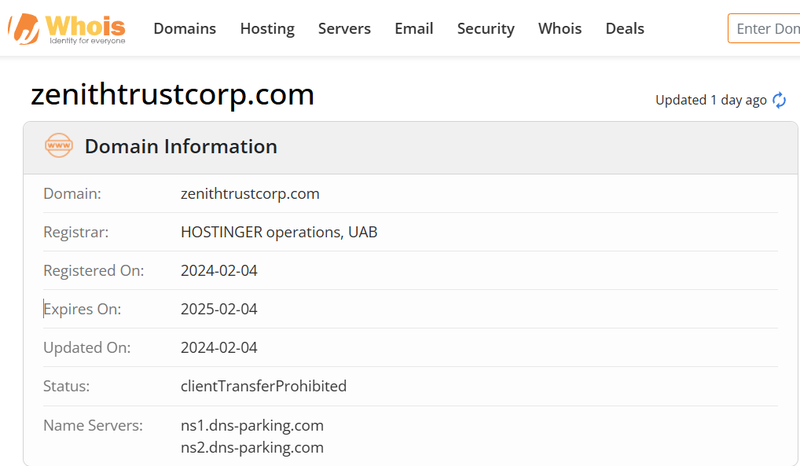Select the status clientTransferProhibited

pos(263,386)
